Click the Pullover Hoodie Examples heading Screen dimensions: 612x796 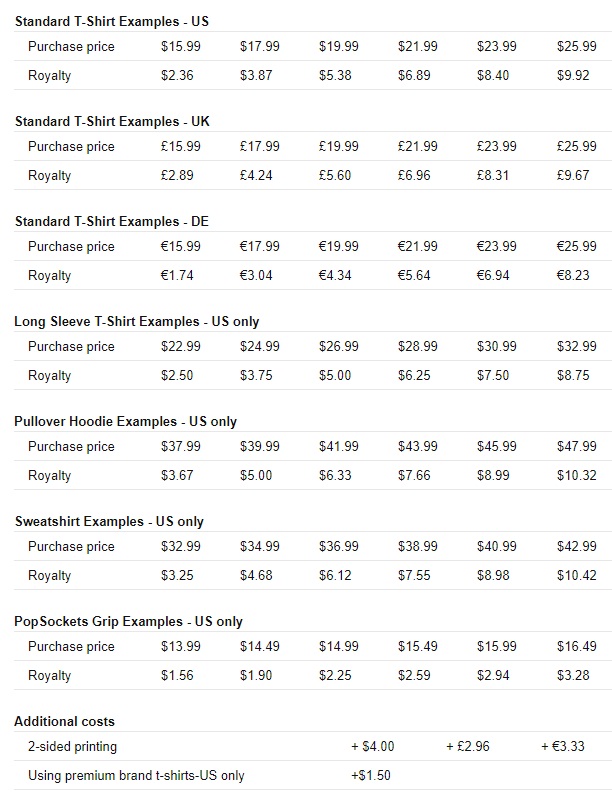click(126, 421)
